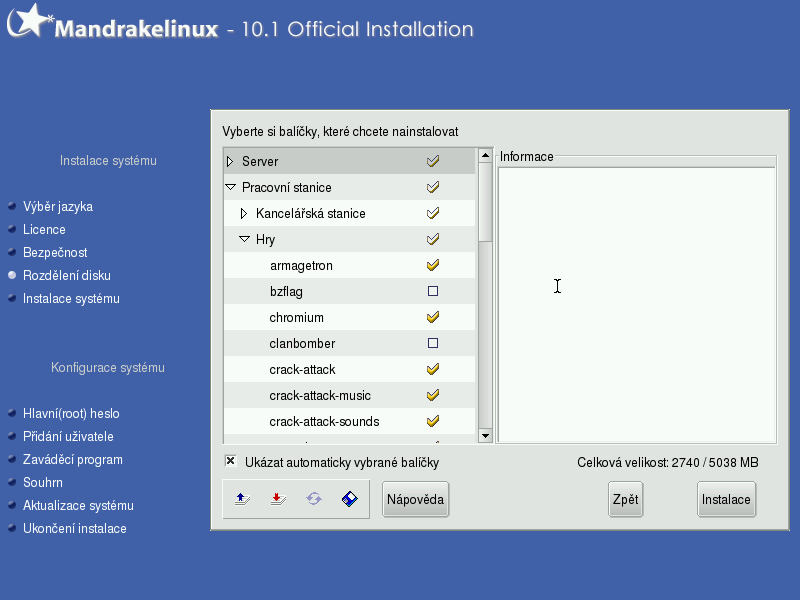Click the 'Licence' step in sidebar
The height and width of the screenshot is (600, 800).
click(44, 230)
